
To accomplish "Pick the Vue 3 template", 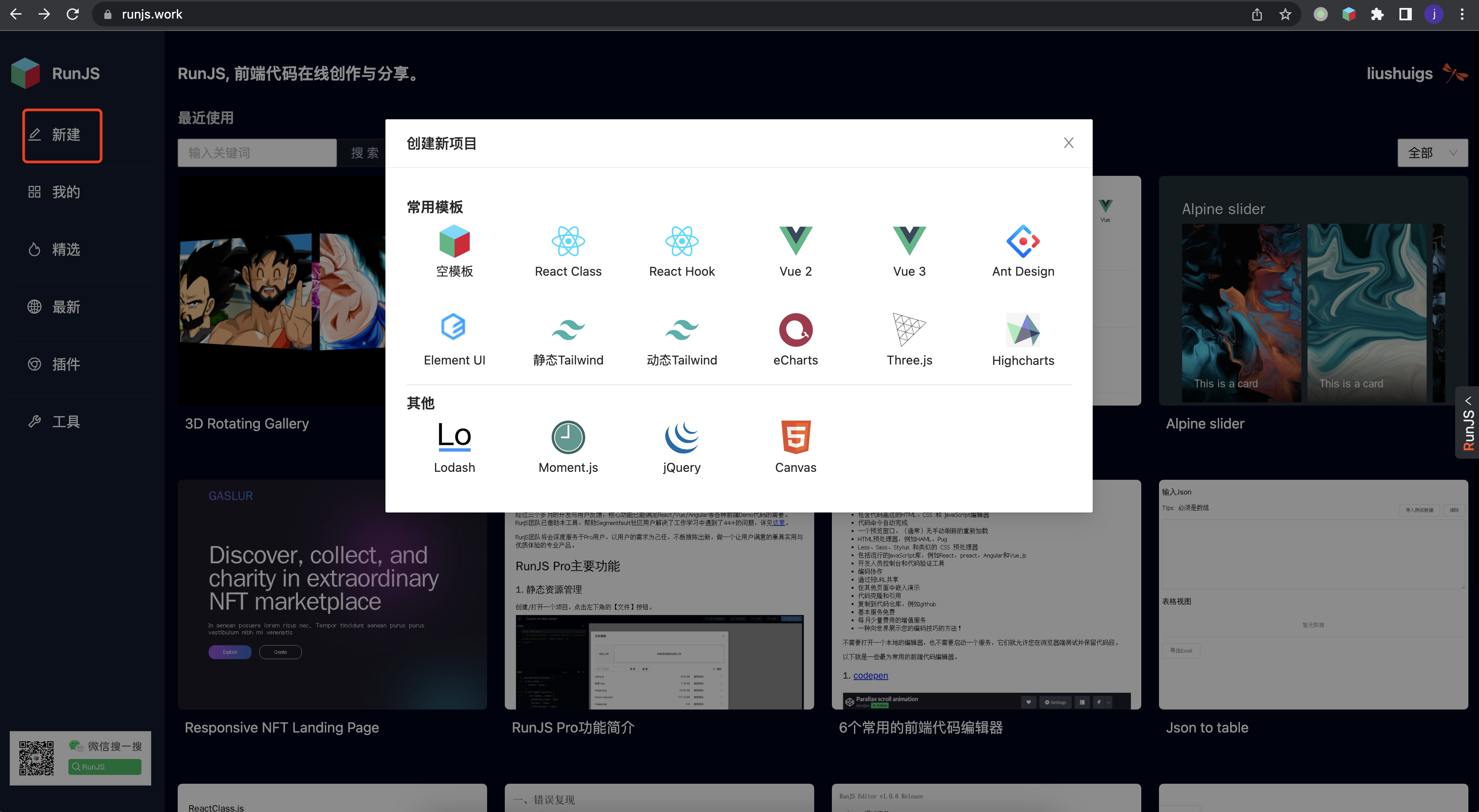I will coord(909,251).
